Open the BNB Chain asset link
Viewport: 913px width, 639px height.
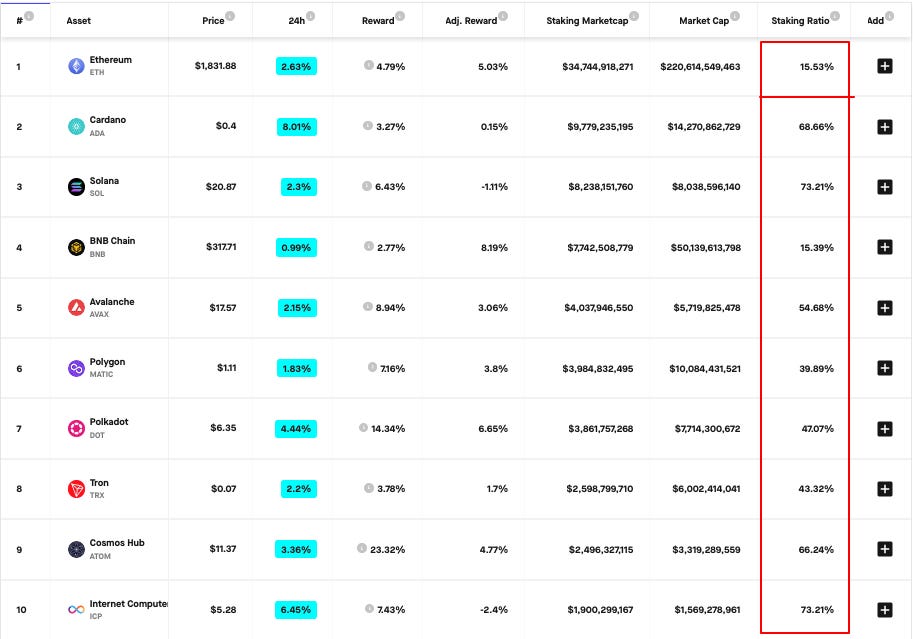pyautogui.click(x=112, y=241)
